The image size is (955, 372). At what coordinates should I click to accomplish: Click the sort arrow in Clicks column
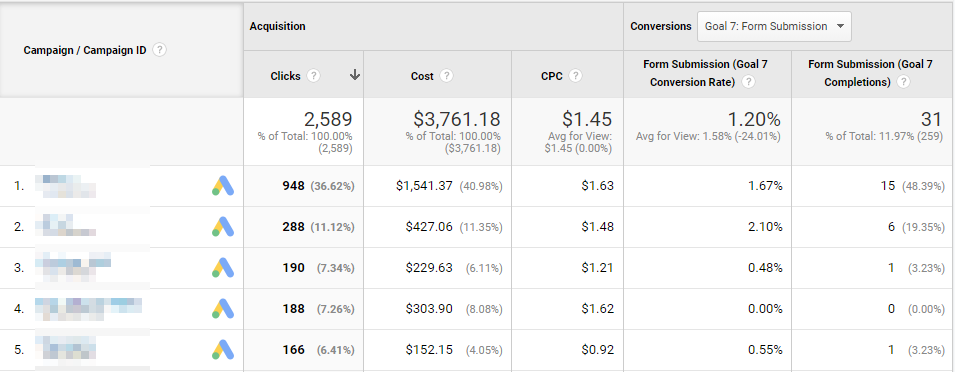pos(354,75)
